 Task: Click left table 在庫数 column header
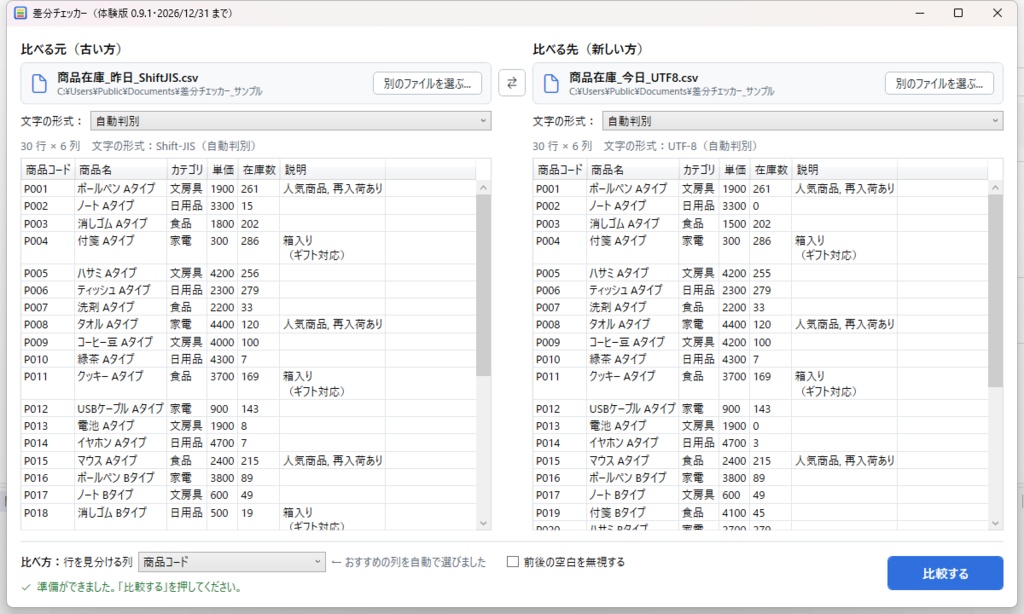pyautogui.click(x=259, y=170)
